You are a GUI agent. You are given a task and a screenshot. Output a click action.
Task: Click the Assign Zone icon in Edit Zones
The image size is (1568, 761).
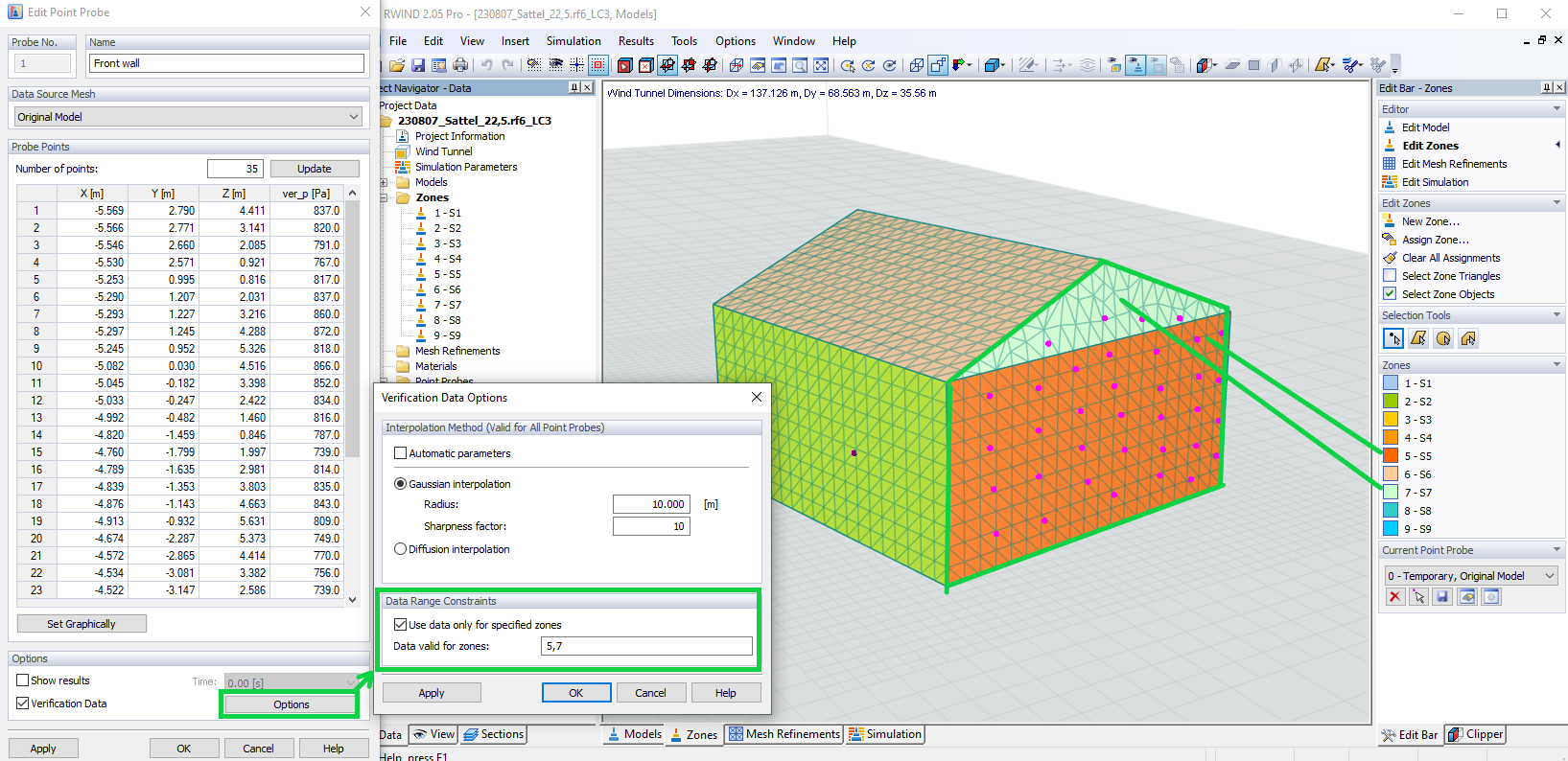coord(1390,240)
